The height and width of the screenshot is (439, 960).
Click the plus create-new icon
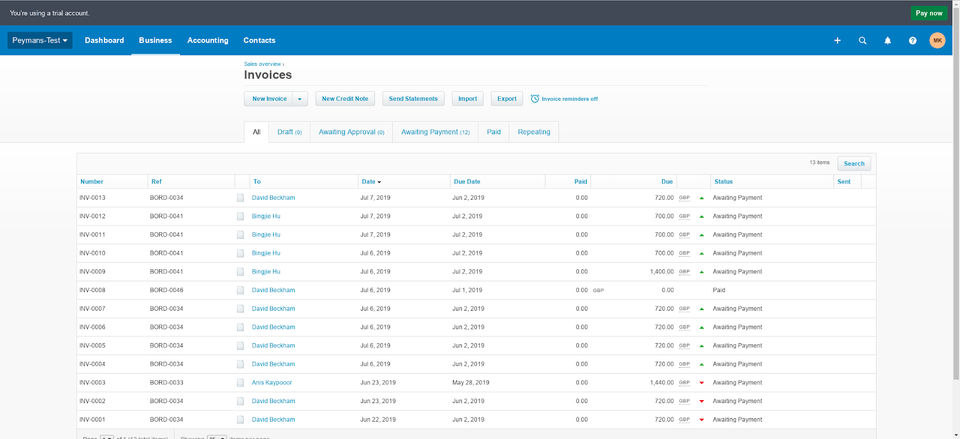(837, 40)
